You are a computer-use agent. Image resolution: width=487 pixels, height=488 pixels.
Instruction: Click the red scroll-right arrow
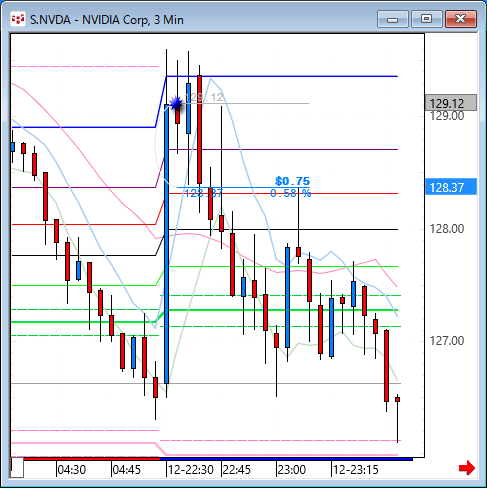(x=467, y=468)
